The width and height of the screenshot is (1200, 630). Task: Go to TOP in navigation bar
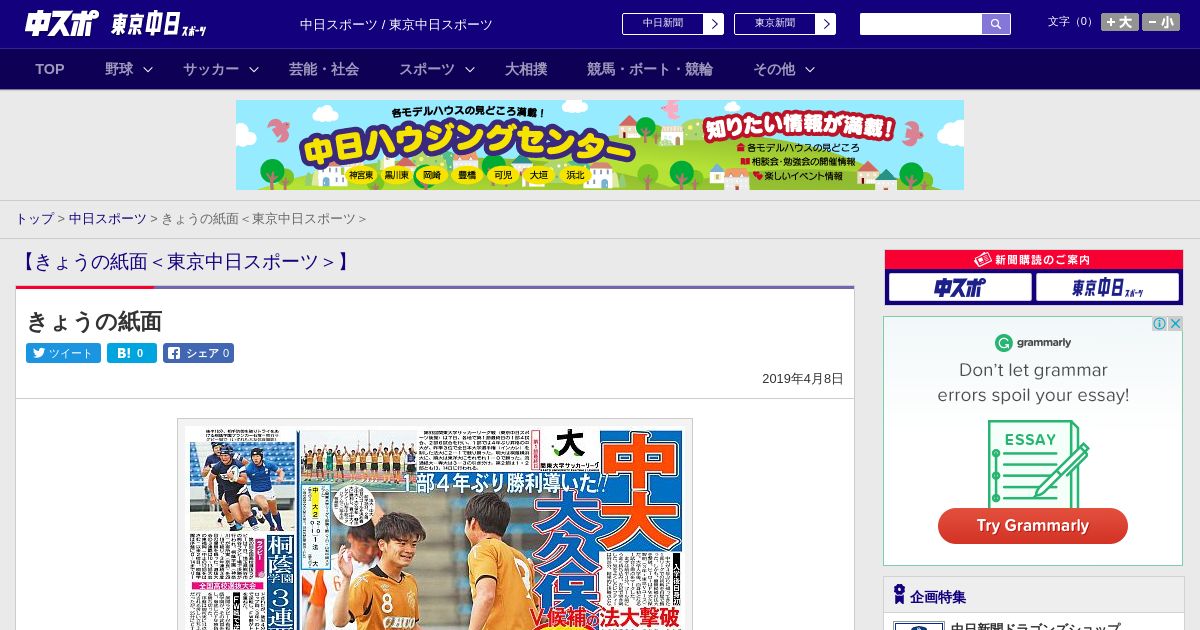click(50, 69)
